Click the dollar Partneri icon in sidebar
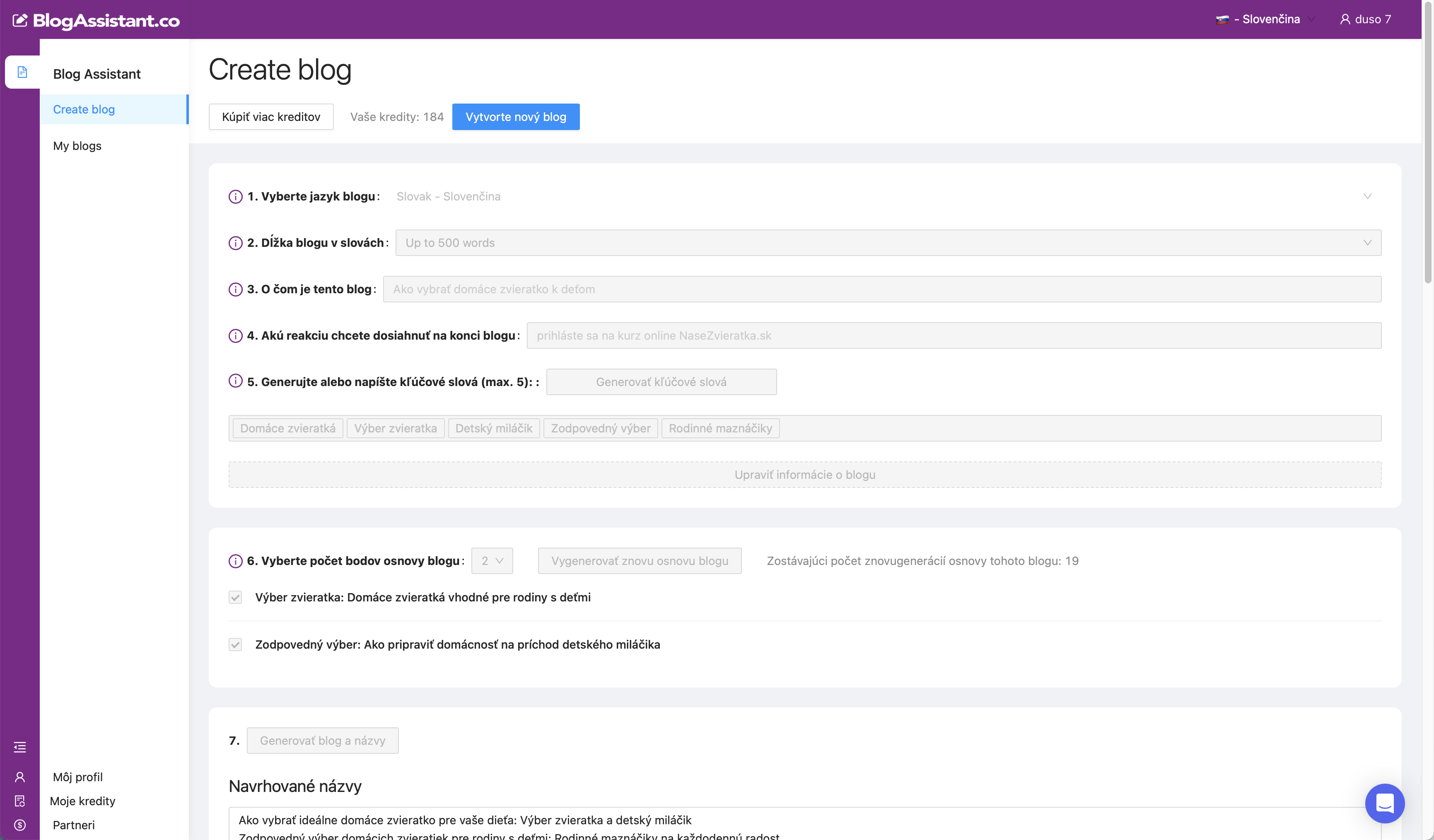Viewport: 1434px width, 840px height. (x=20, y=825)
